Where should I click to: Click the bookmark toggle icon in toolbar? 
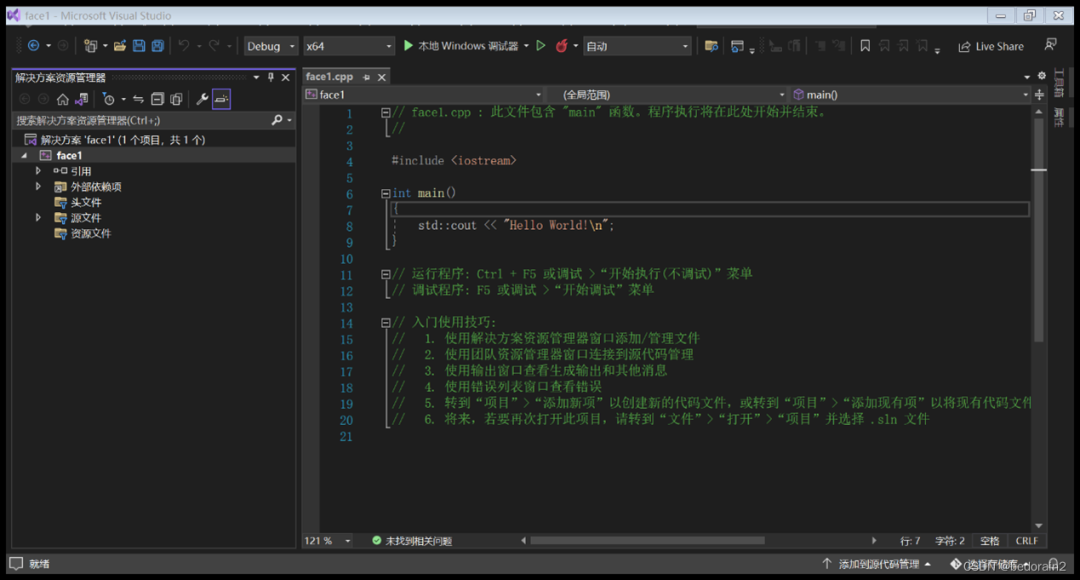[x=865, y=46]
